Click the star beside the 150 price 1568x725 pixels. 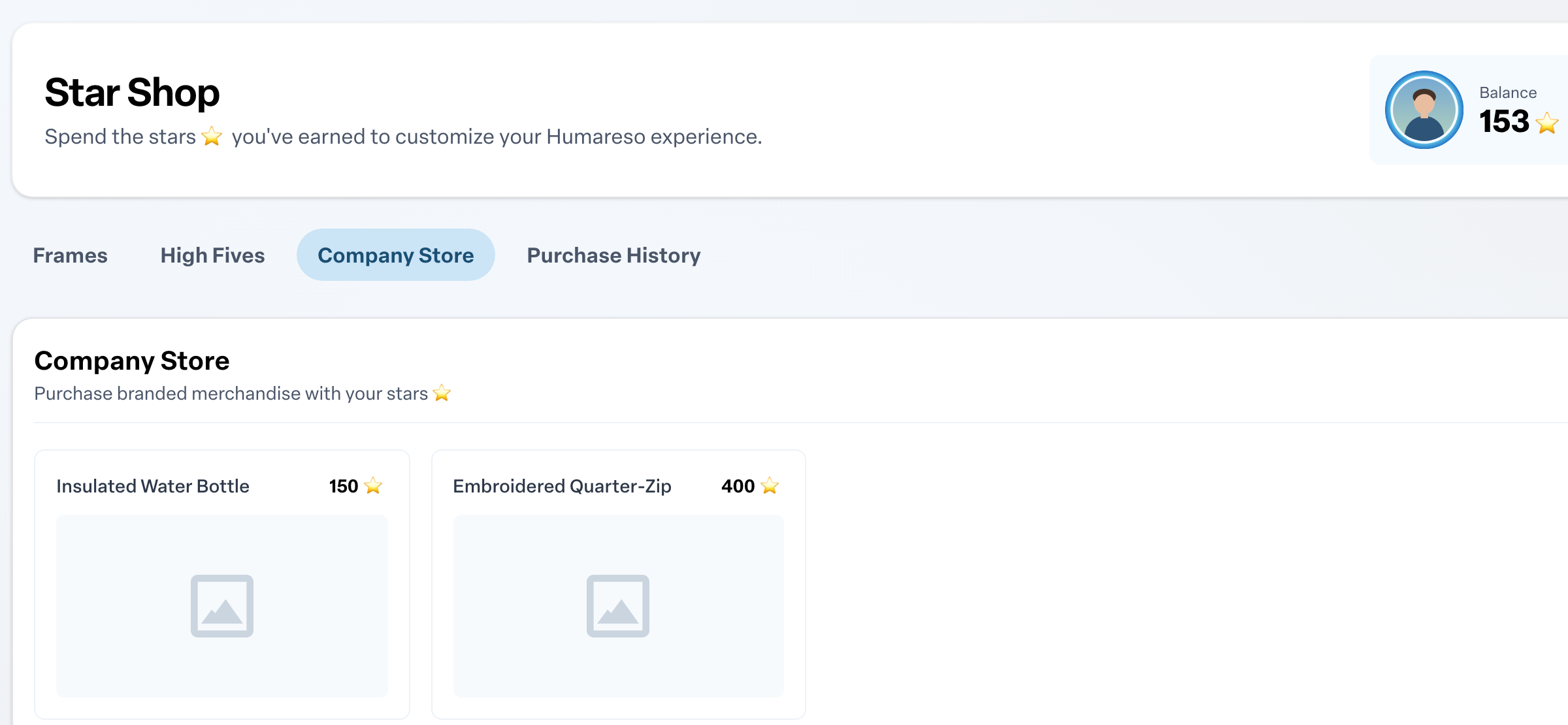pos(373,485)
